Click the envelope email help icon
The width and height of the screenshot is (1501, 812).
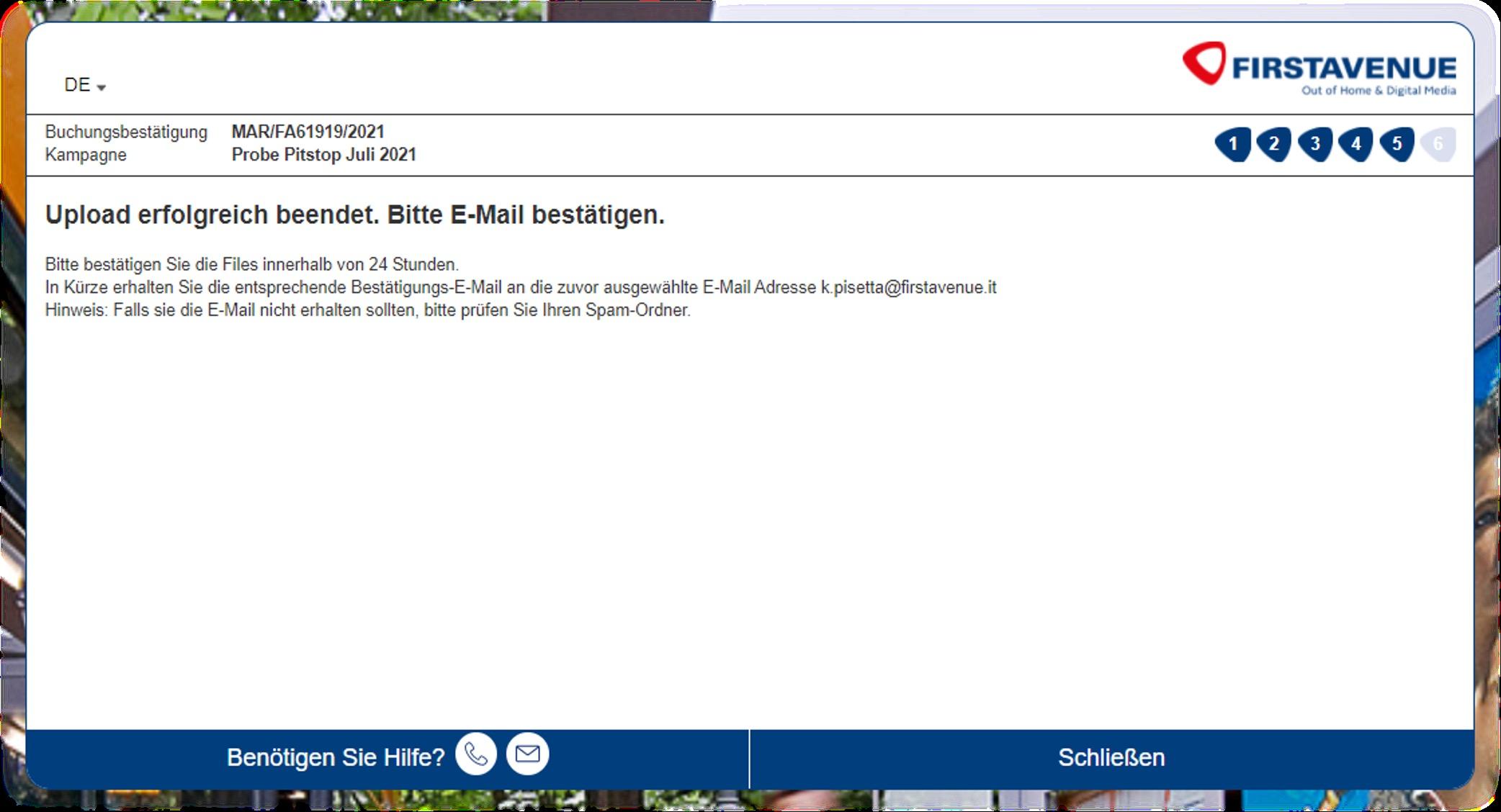pos(528,754)
